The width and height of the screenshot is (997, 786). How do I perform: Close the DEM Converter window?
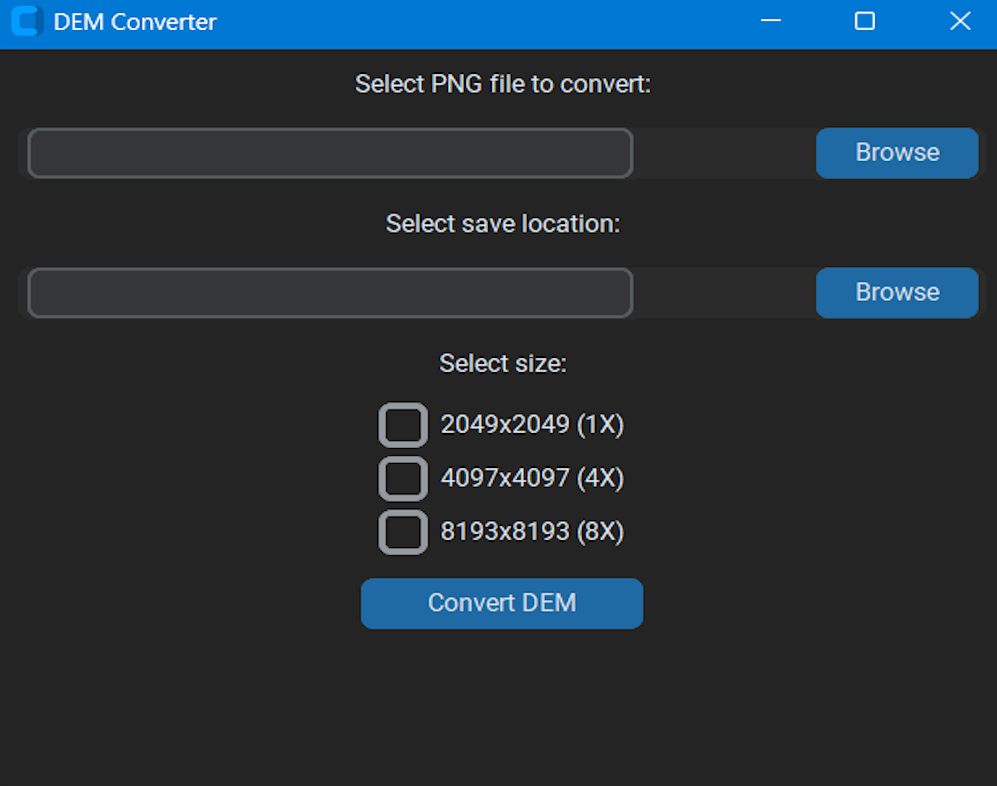[960, 21]
